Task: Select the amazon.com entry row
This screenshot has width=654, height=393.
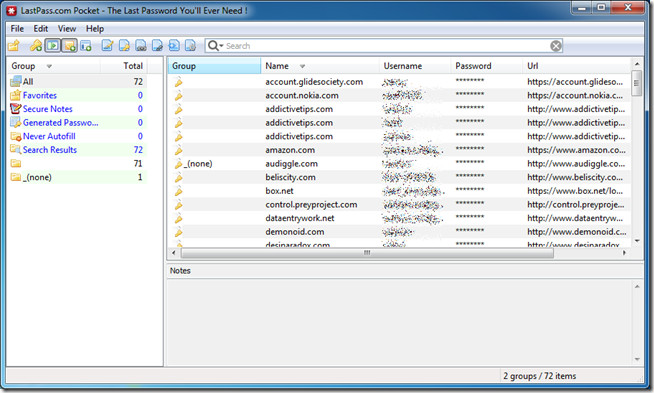Action: [x=400, y=150]
